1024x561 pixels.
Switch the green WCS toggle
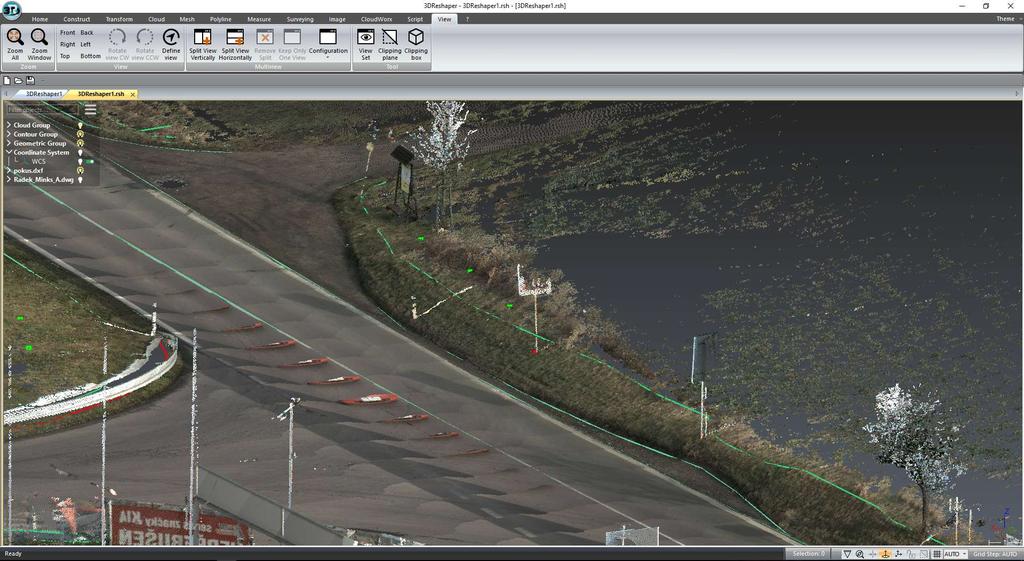tap(89, 161)
